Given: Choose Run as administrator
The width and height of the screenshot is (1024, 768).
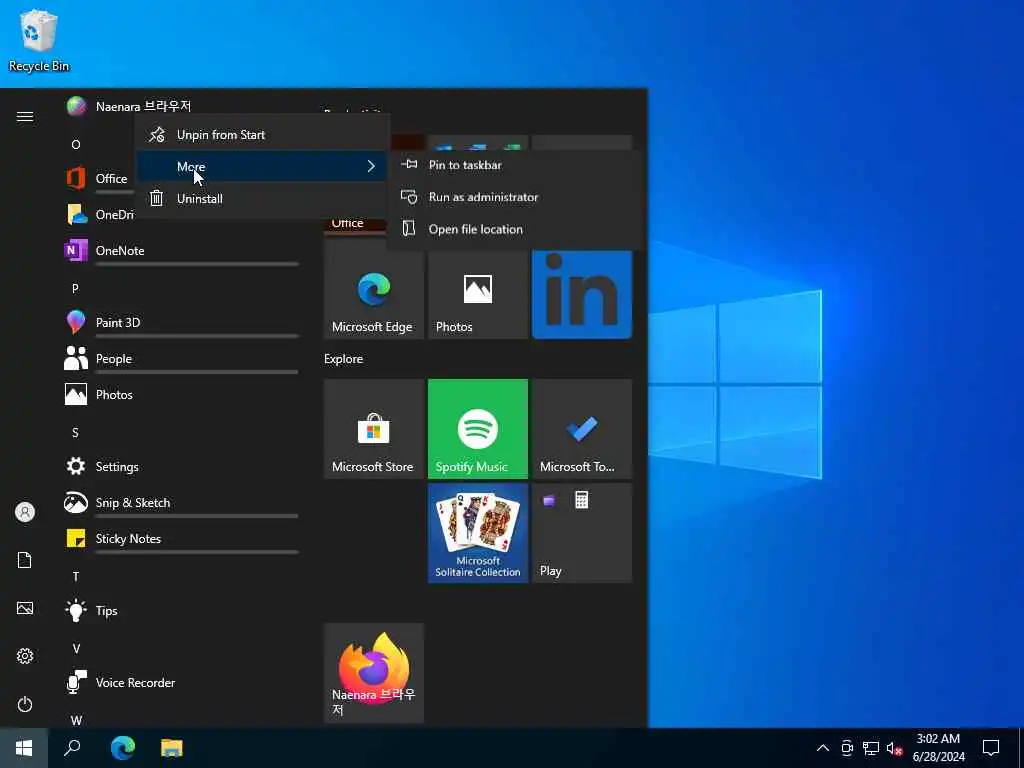Looking at the screenshot, I should pos(516,197).
